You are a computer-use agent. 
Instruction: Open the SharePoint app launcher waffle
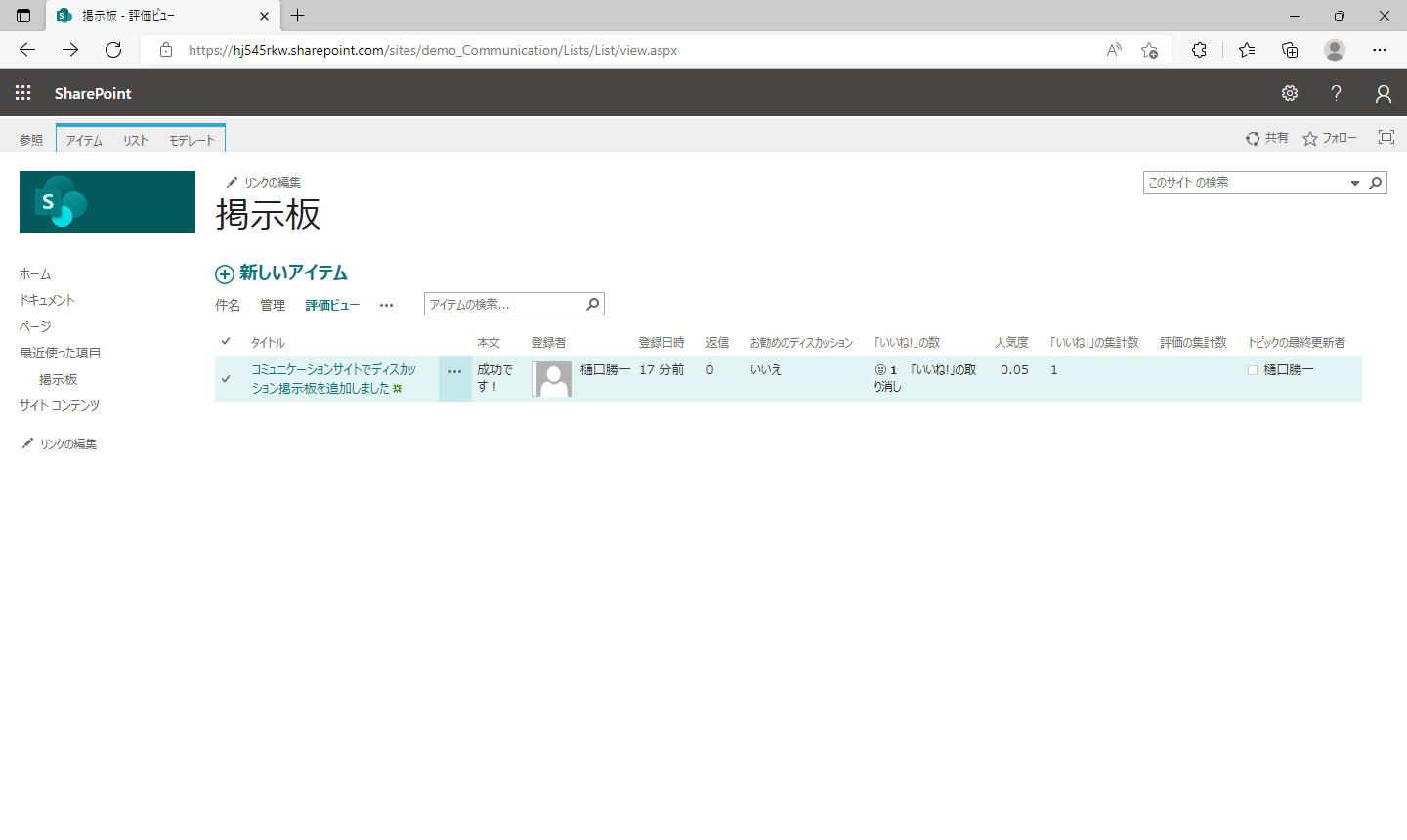pos(23,93)
